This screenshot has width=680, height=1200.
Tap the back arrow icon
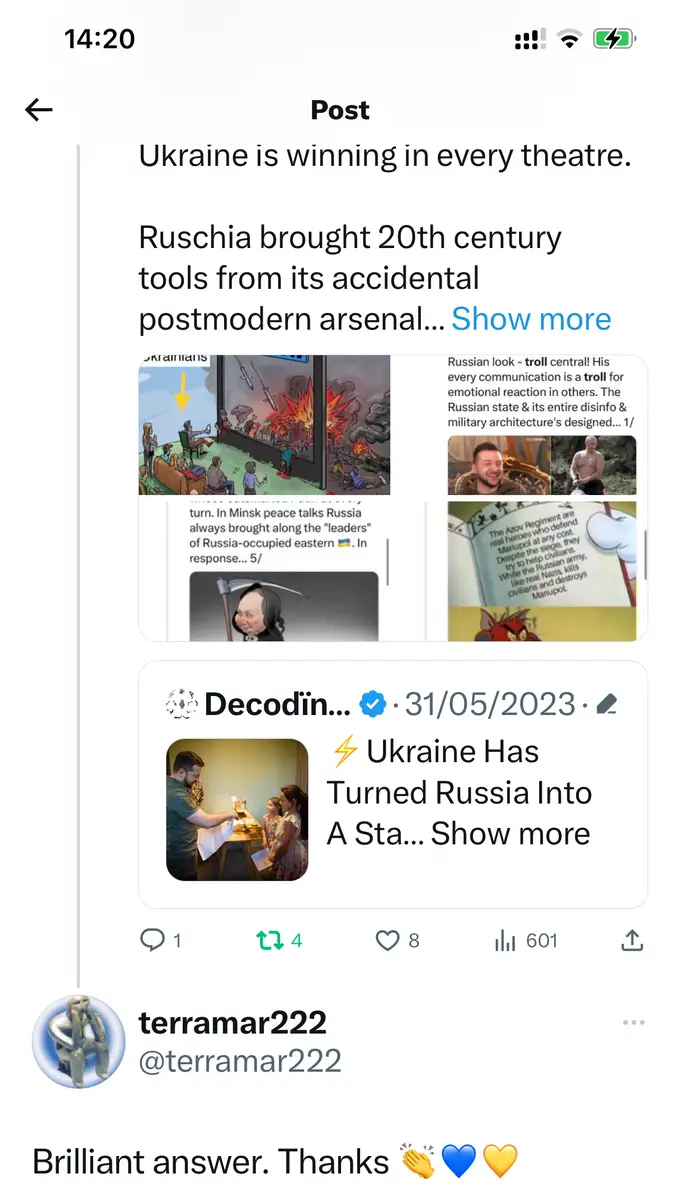[x=39, y=110]
